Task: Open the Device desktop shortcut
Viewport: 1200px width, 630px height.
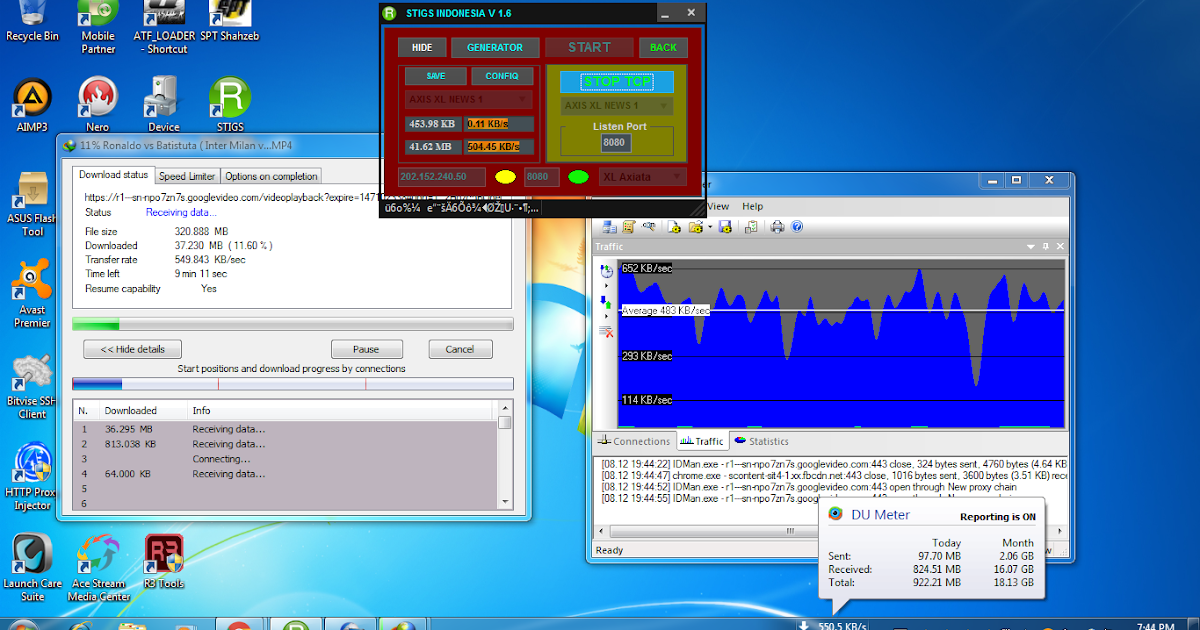Action: click(163, 106)
